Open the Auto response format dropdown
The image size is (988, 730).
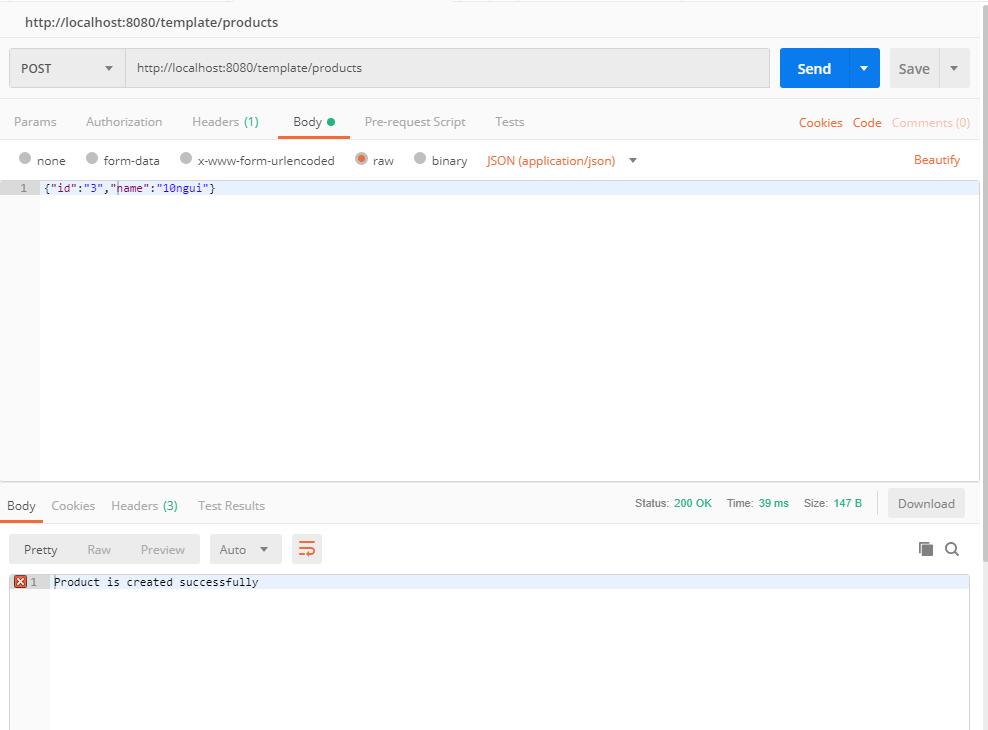(x=244, y=549)
